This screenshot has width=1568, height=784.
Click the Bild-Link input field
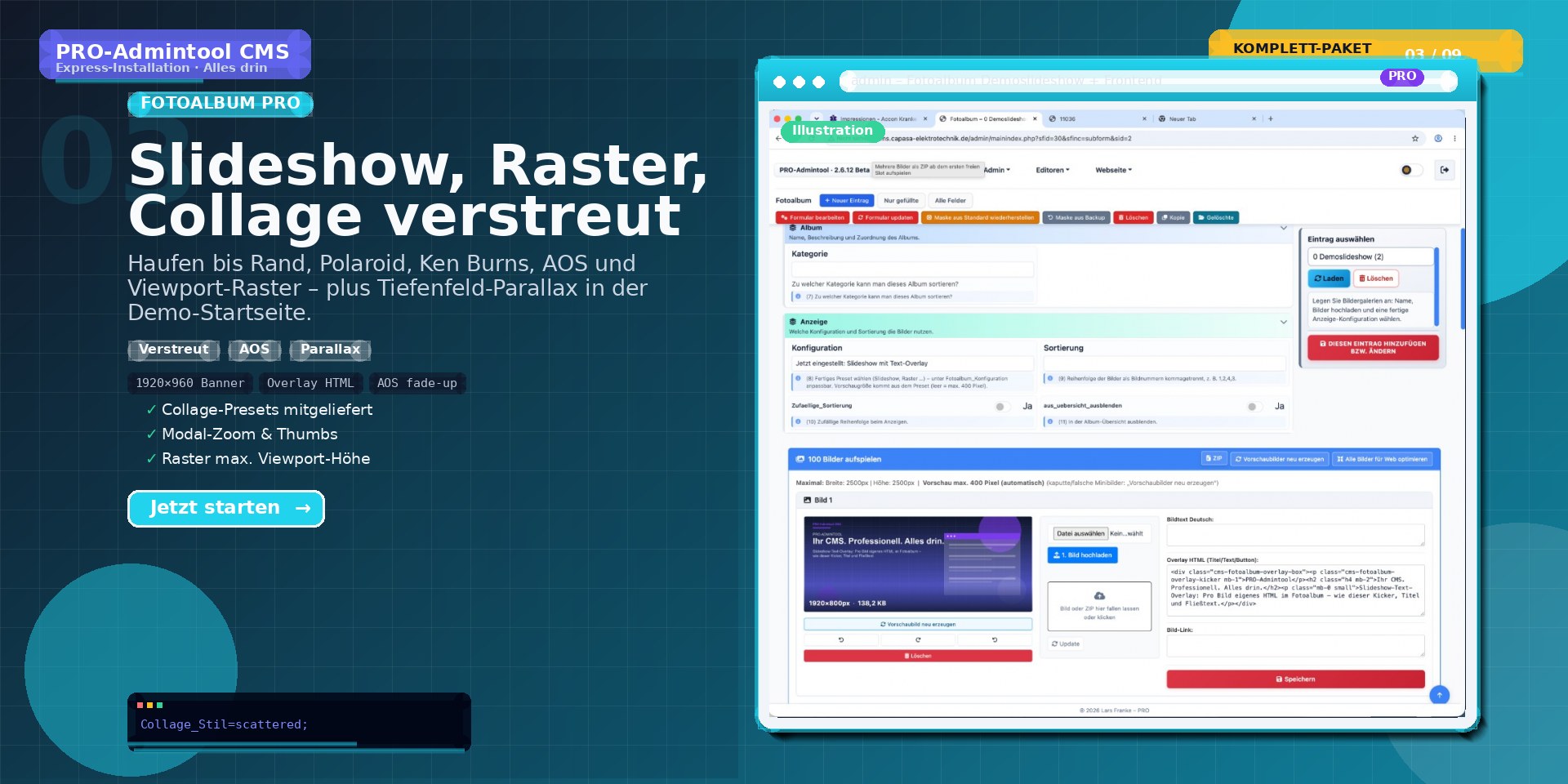[1295, 646]
